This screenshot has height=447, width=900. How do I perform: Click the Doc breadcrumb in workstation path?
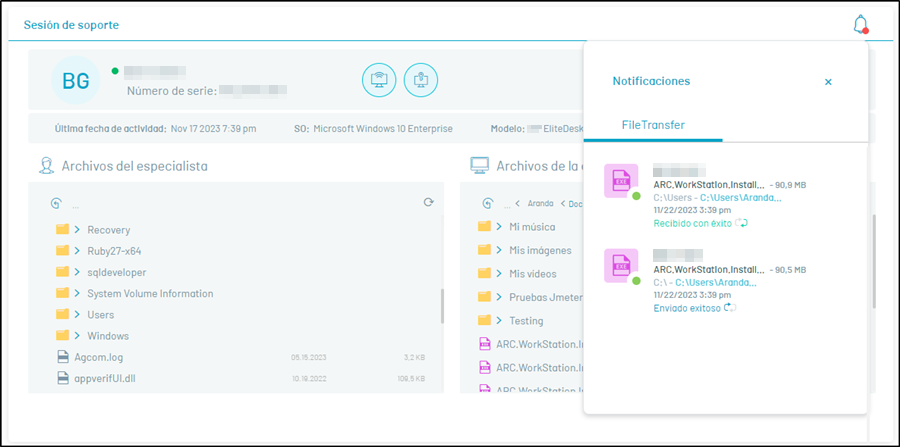click(x=576, y=203)
